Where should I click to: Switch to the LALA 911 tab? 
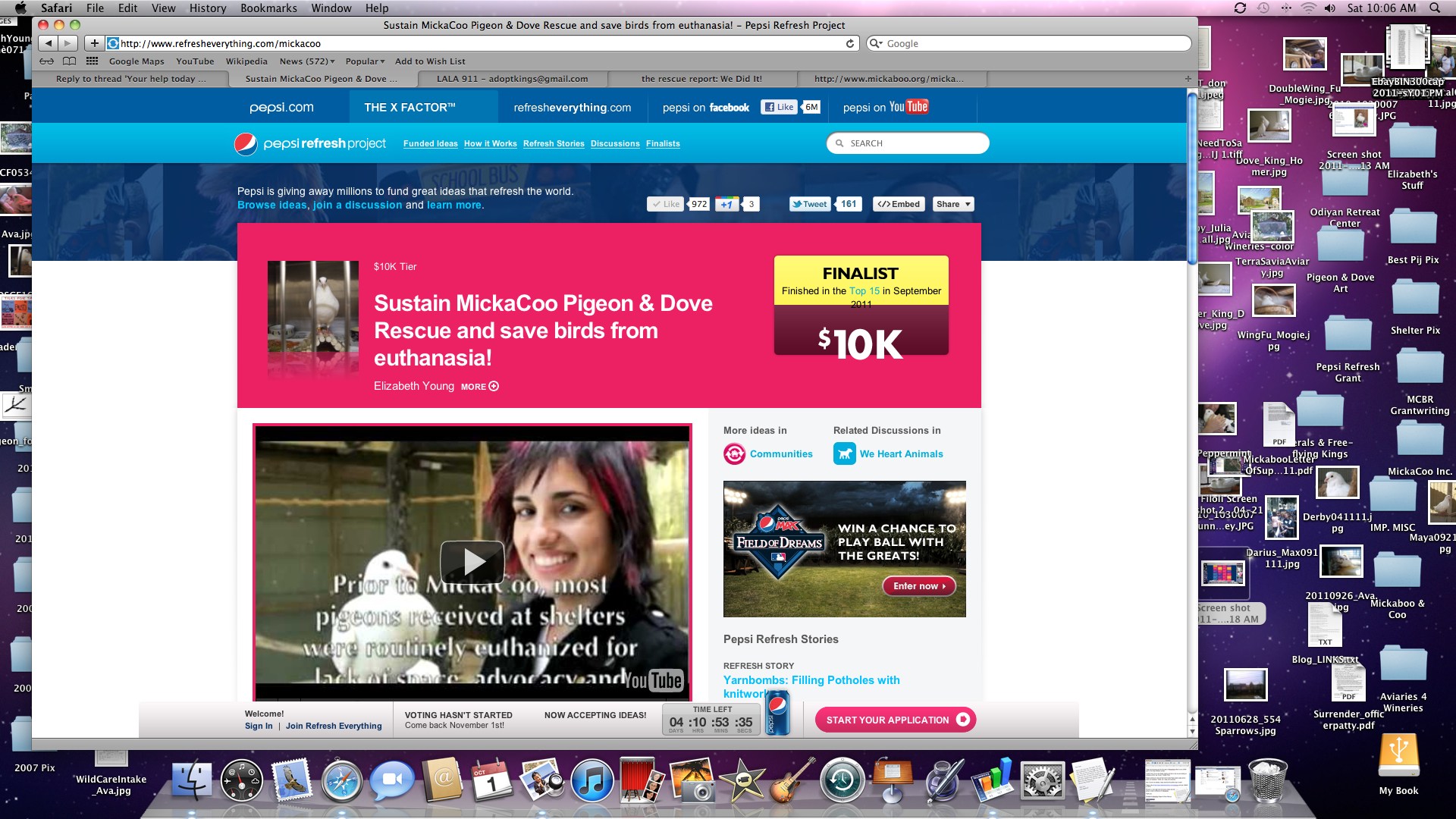512,79
